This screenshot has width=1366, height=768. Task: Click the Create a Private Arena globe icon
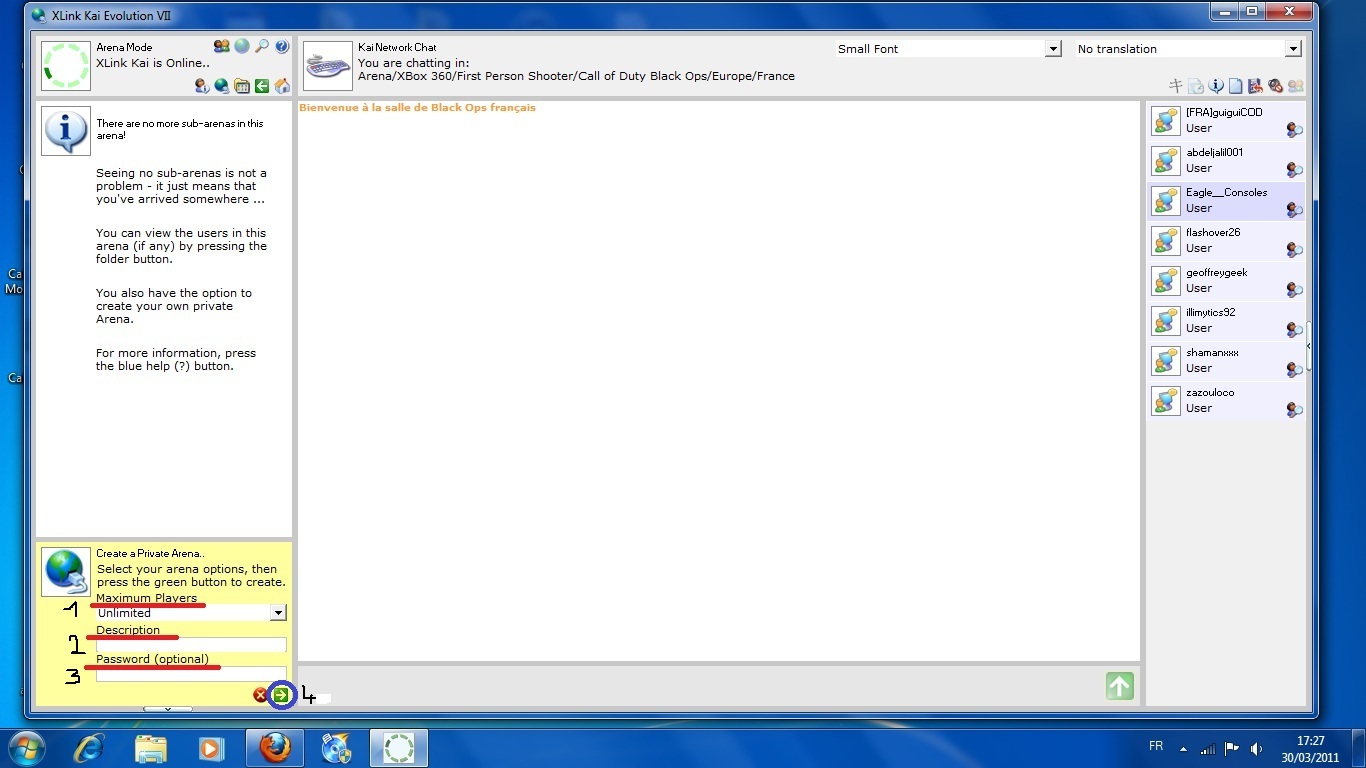pos(66,572)
